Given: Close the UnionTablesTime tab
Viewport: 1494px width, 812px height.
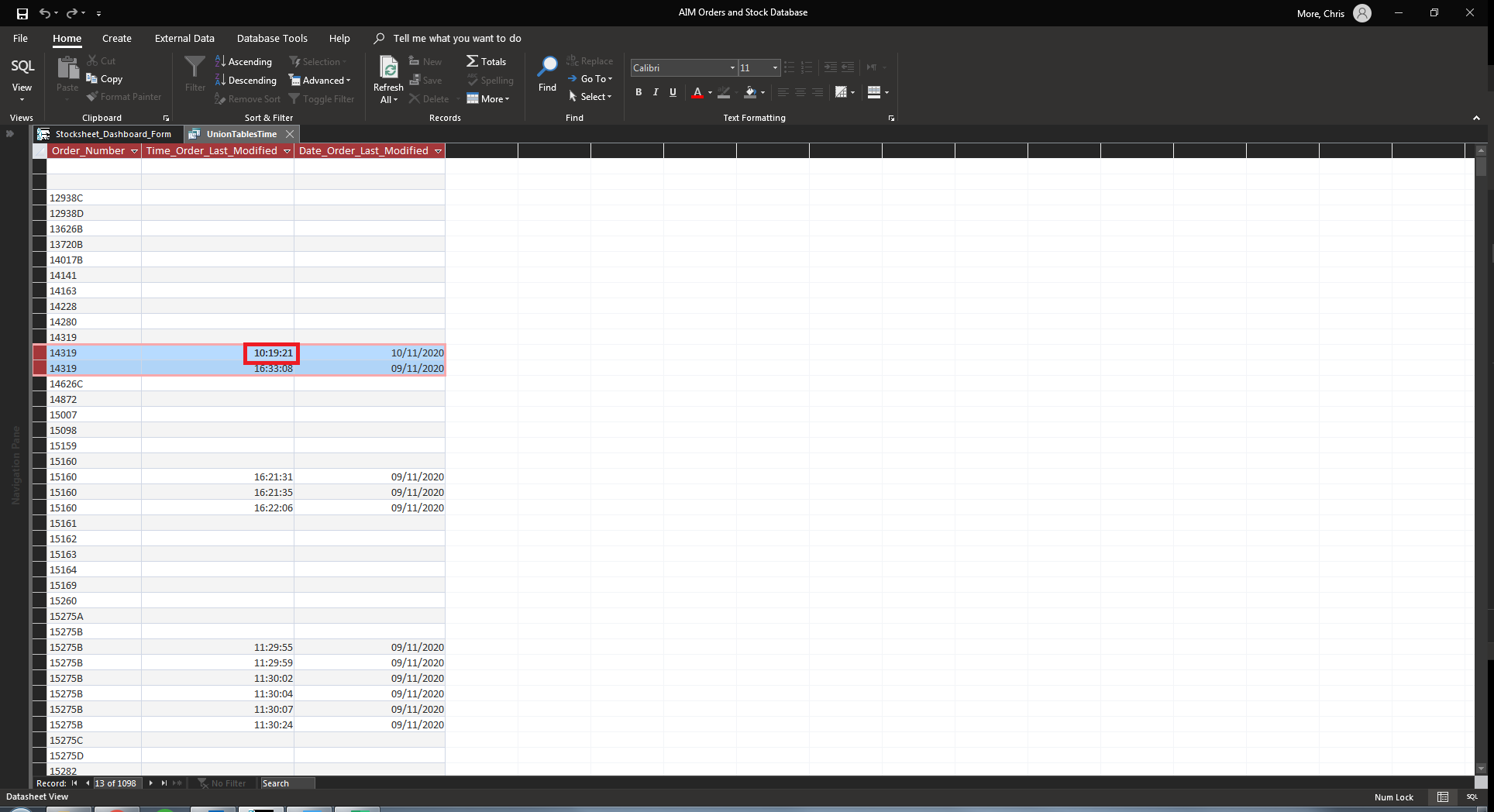Looking at the screenshot, I should pos(290,134).
